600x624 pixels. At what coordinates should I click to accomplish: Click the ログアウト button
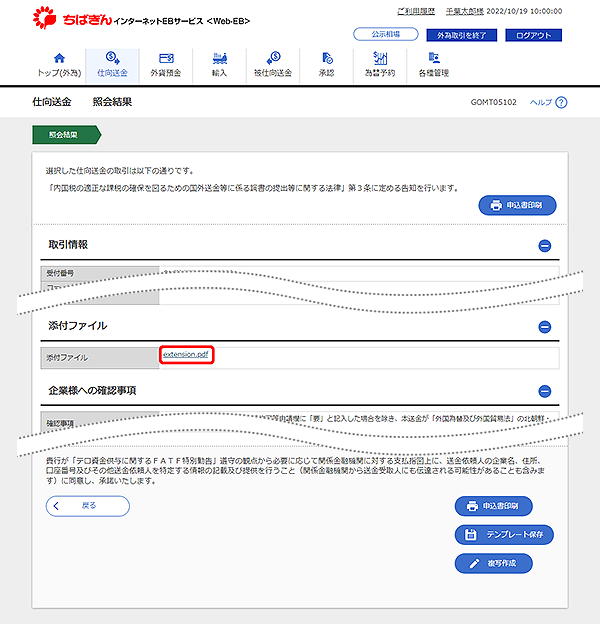click(534, 35)
